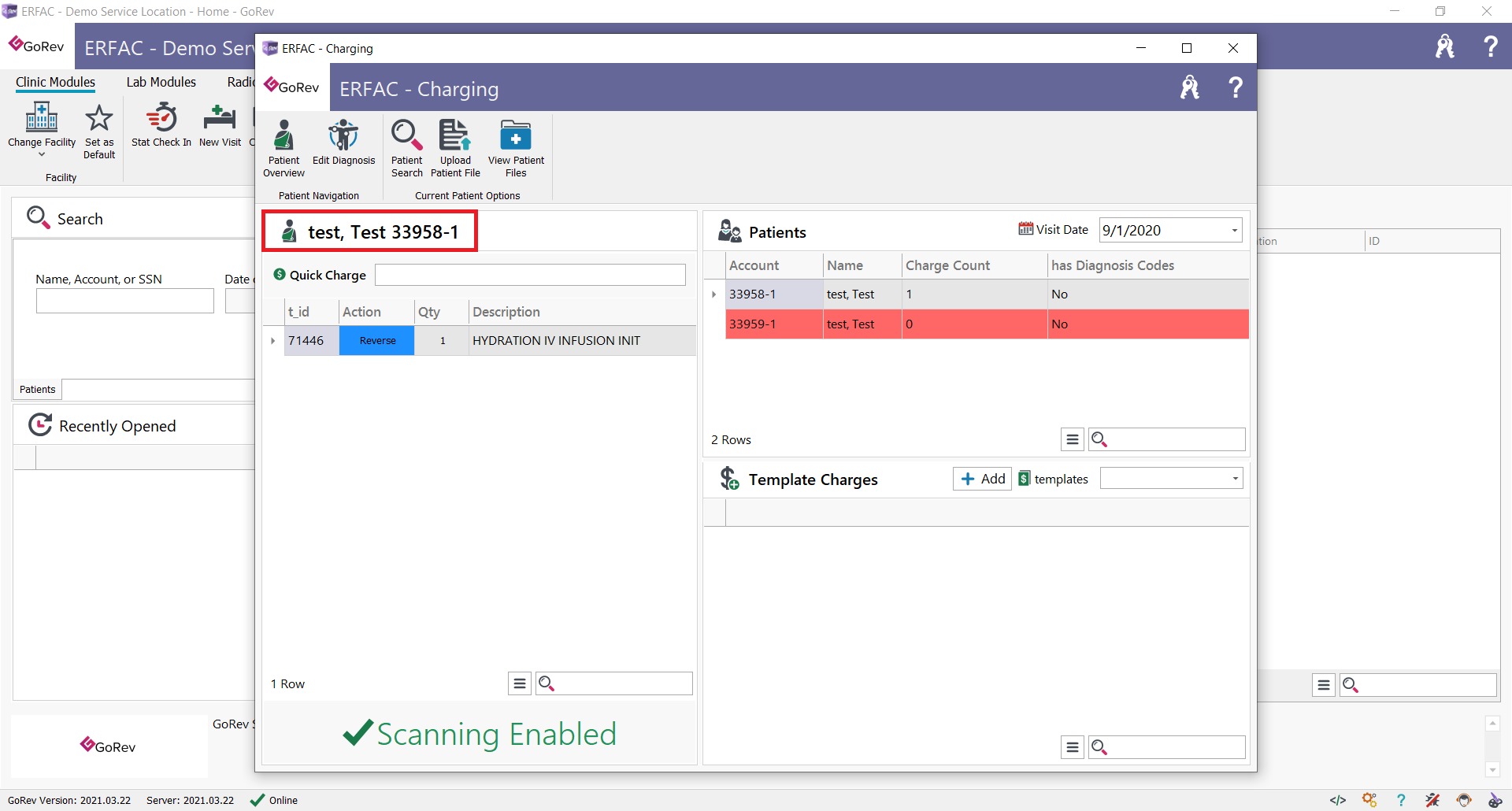Click the Reverse button for HYDRATION charge

tap(377, 341)
